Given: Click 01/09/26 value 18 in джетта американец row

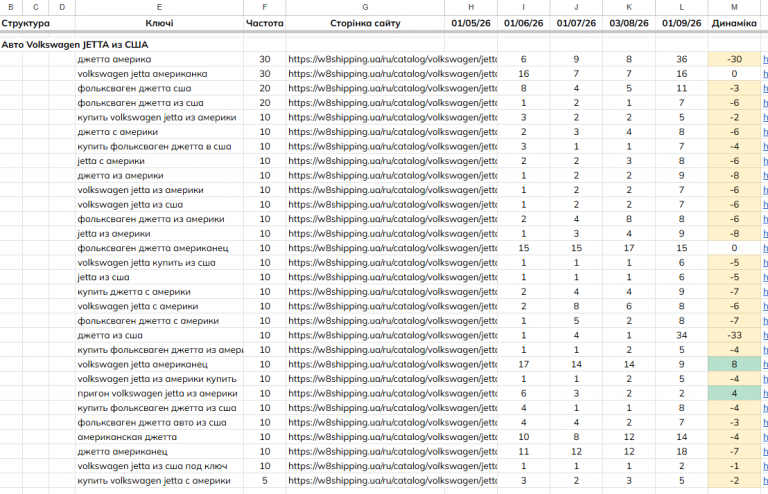Looking at the screenshot, I should [681, 451].
